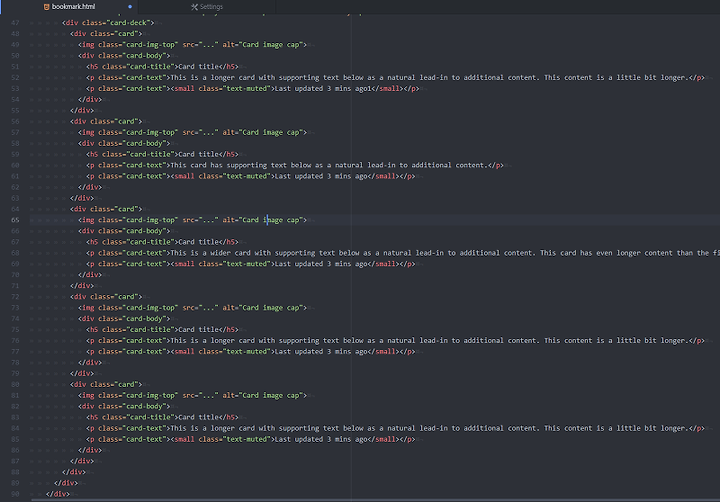Screen dimensions: 720x502
Task: Click the closing div on line 89
Action: pos(66,483)
